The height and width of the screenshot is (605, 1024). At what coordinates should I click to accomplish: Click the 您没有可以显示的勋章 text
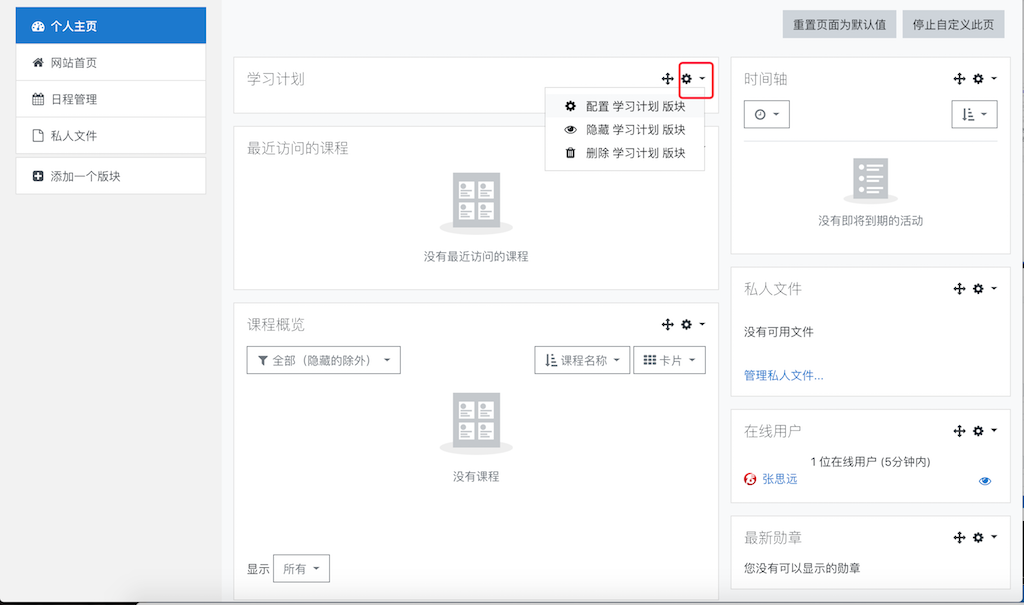(x=802, y=568)
